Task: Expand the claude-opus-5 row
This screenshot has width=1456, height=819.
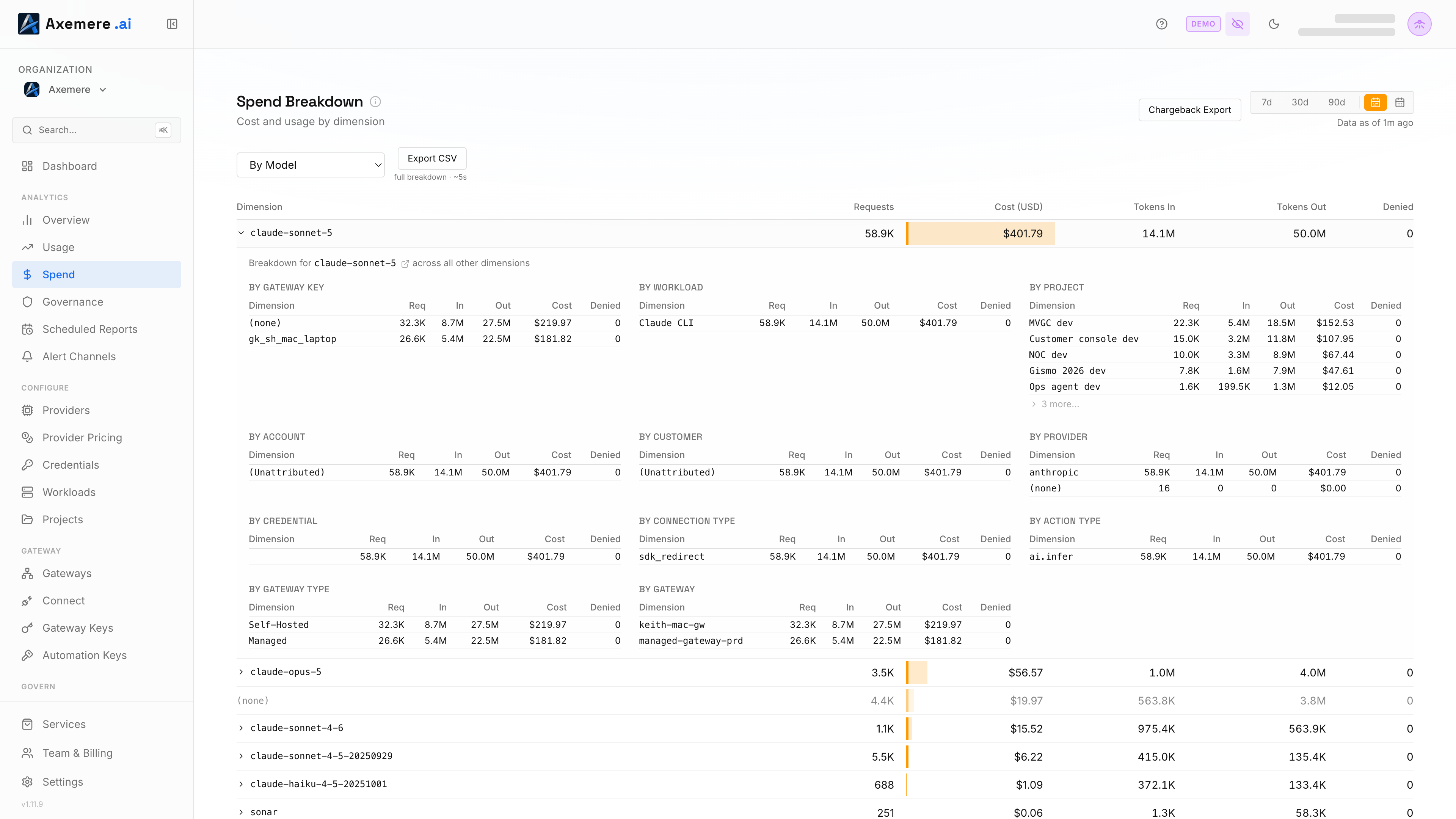Action: [241, 672]
